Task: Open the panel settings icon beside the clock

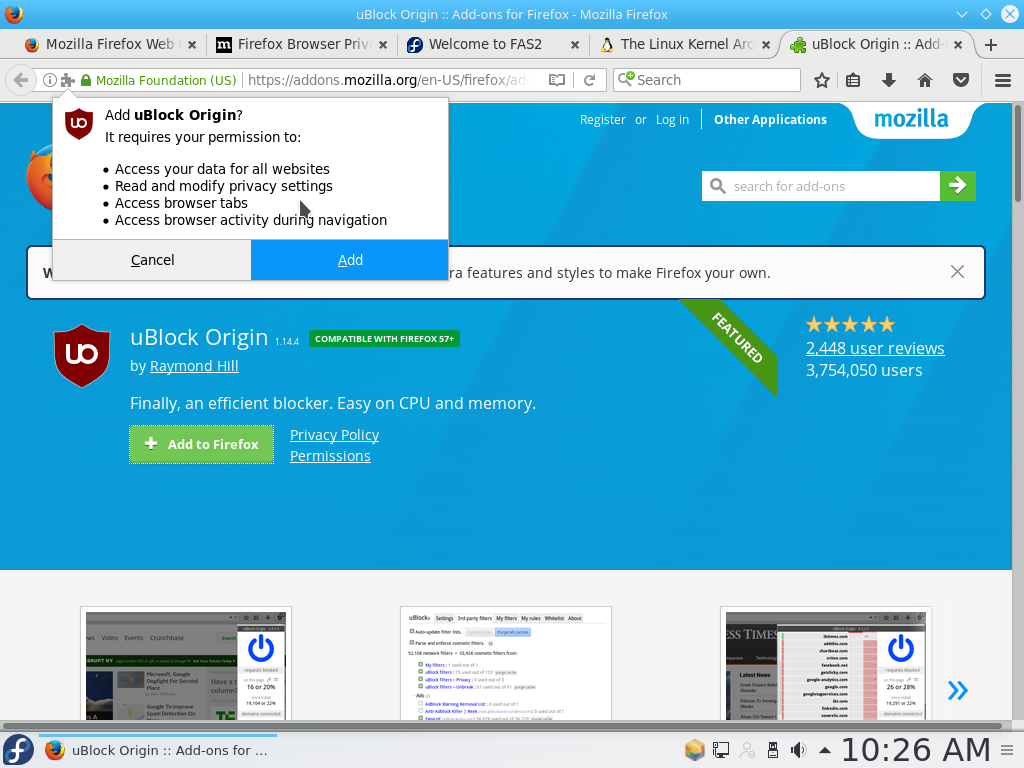Action: coord(1008,750)
